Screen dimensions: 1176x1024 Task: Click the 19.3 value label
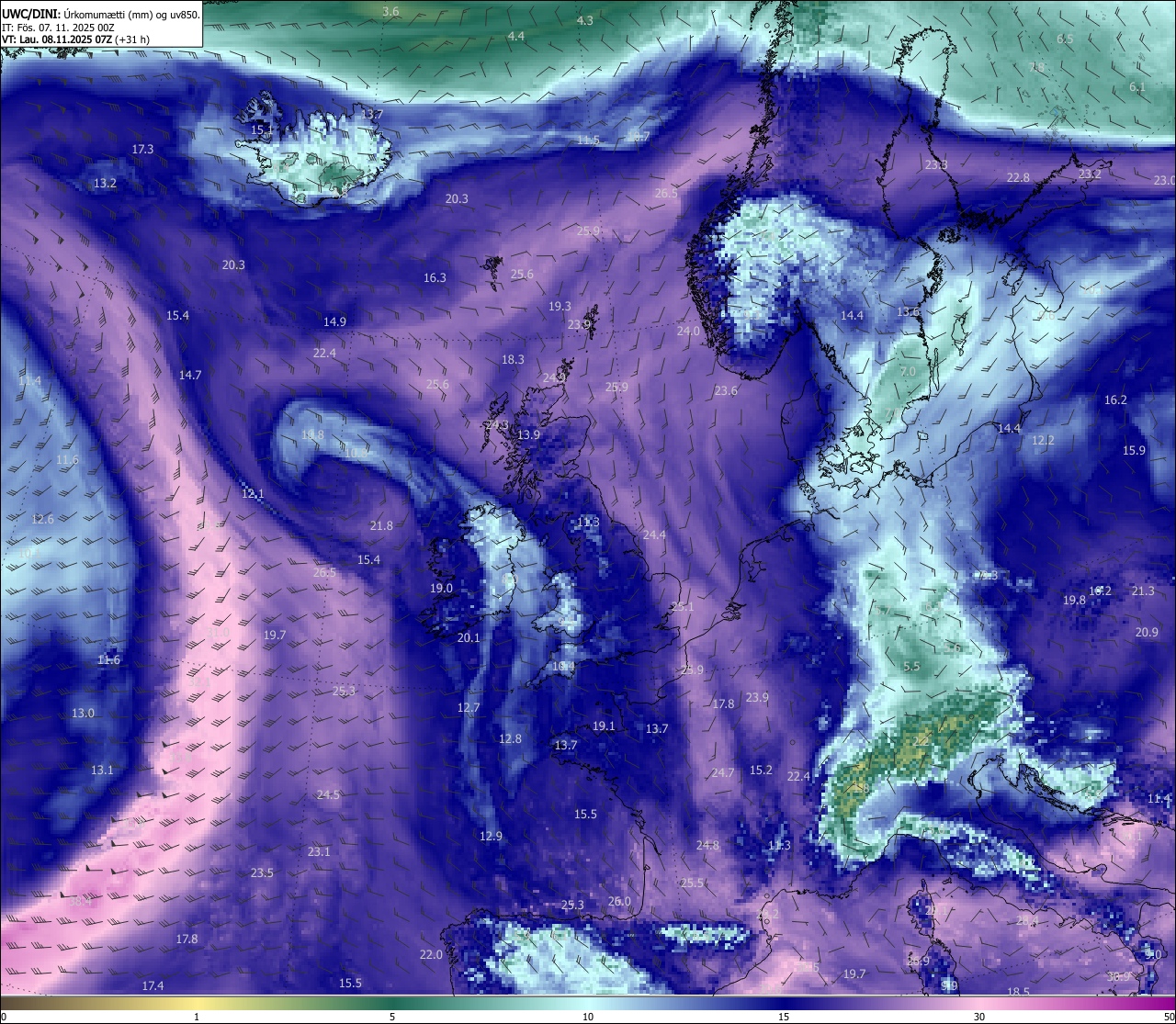(x=560, y=307)
